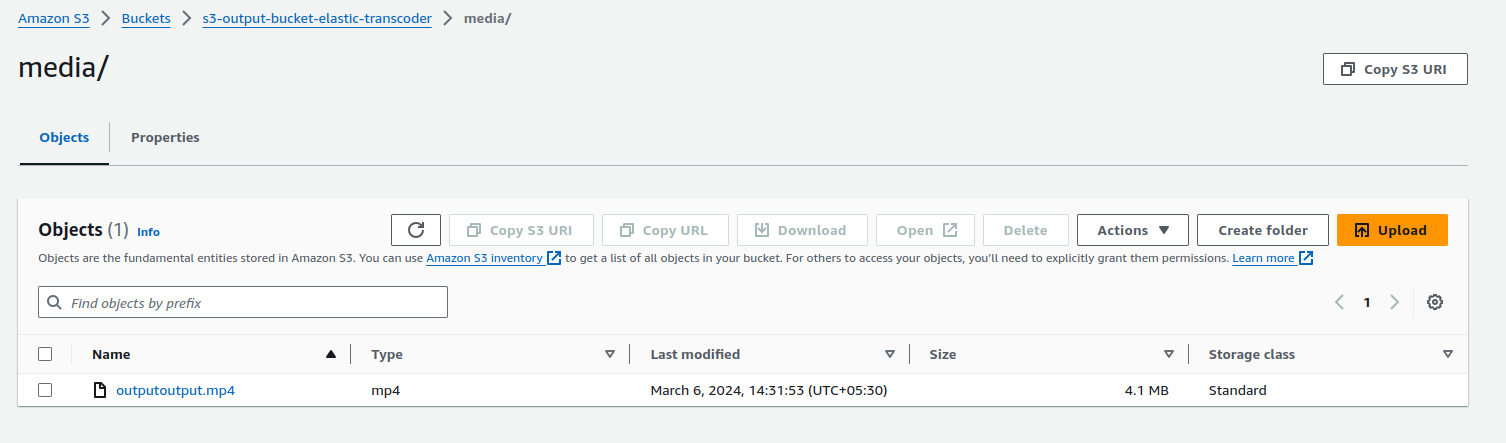Open outputoutput.mp4 object link
This screenshot has height=443, width=1506.
coord(175,390)
